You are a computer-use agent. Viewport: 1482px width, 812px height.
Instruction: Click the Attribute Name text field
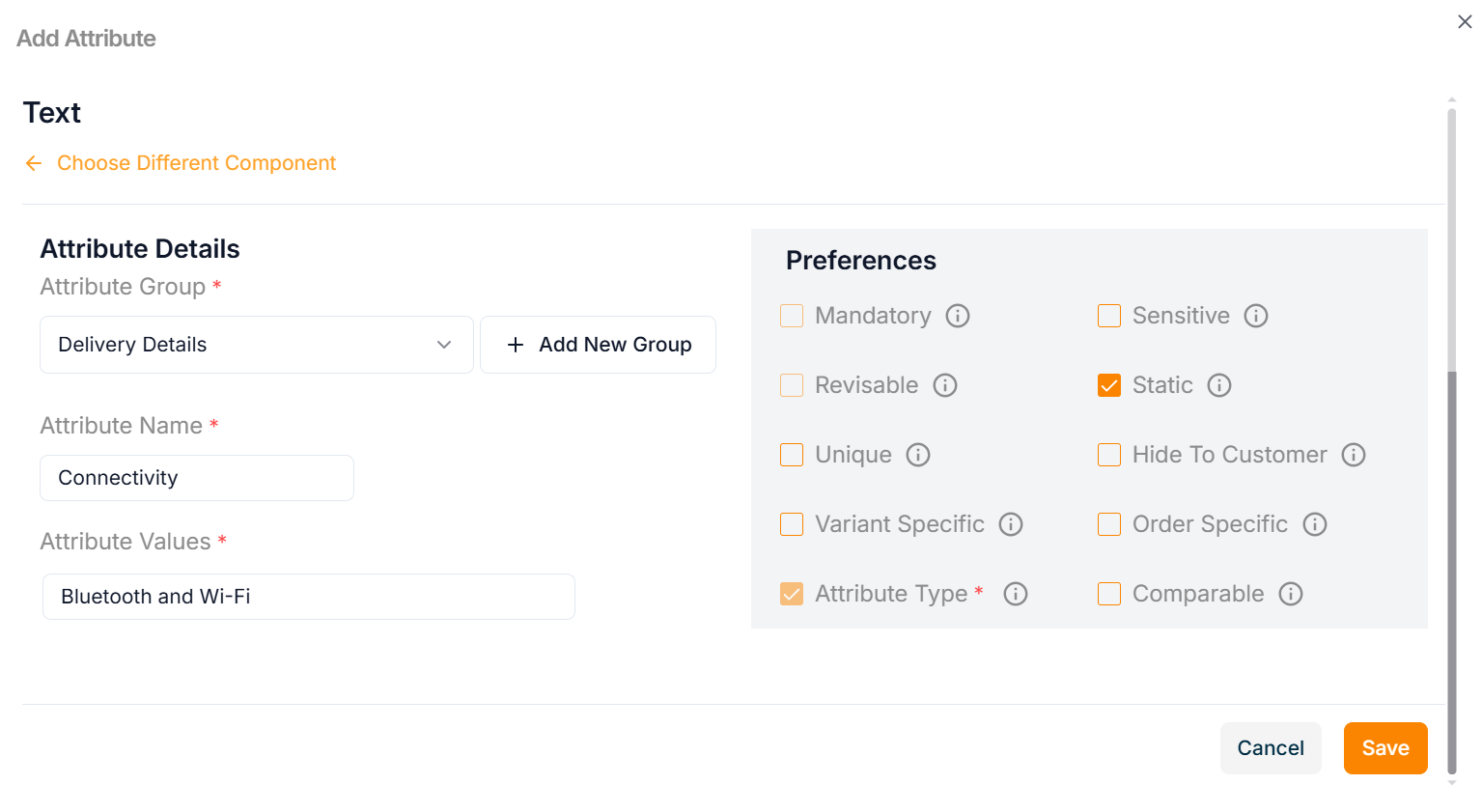click(197, 478)
